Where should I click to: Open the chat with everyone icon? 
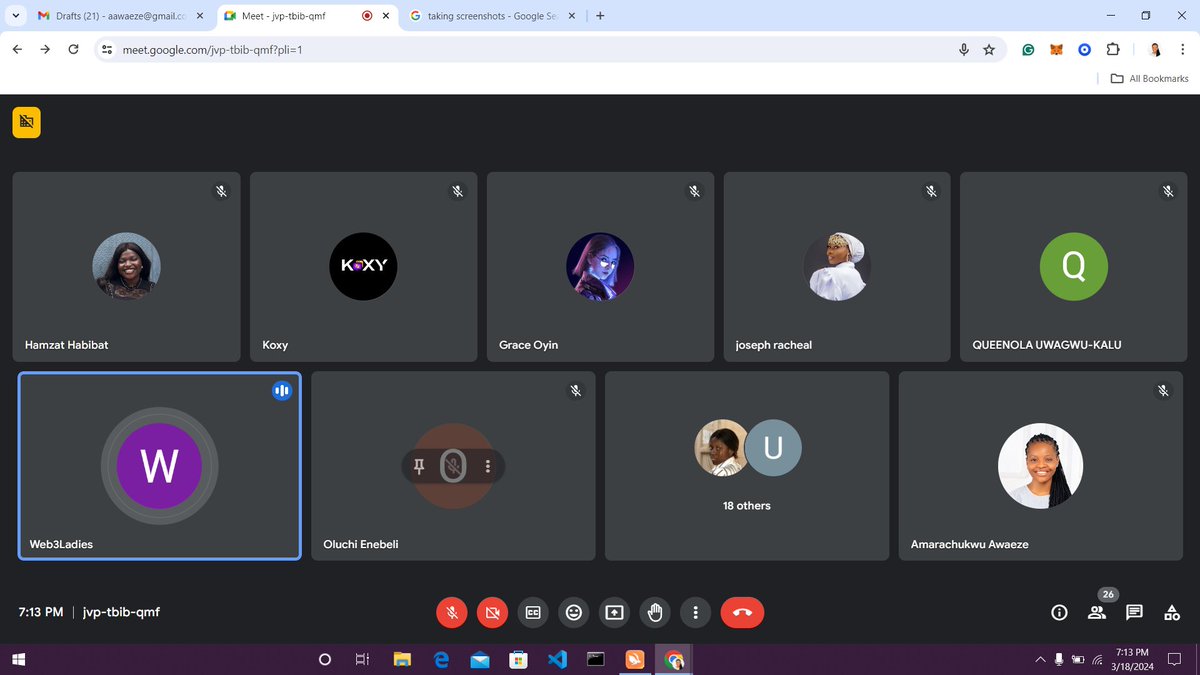point(1134,612)
